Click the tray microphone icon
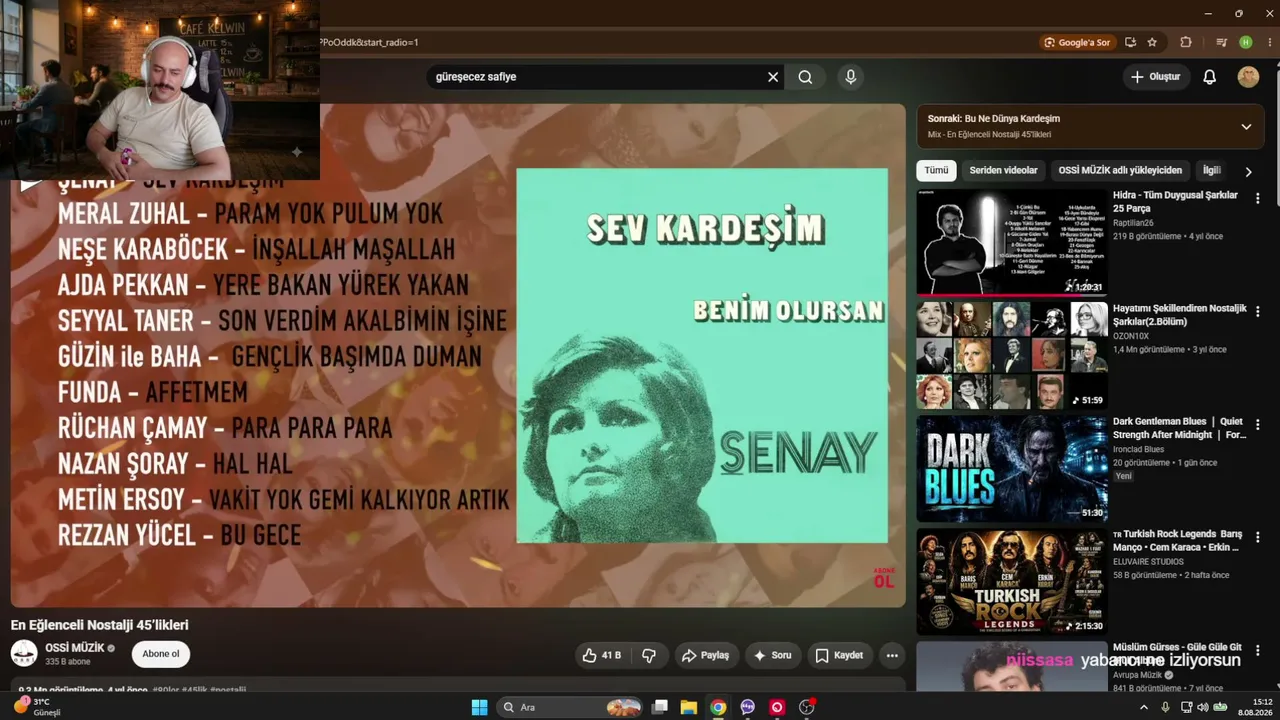Screen dimensions: 1280x720 point(1166,707)
